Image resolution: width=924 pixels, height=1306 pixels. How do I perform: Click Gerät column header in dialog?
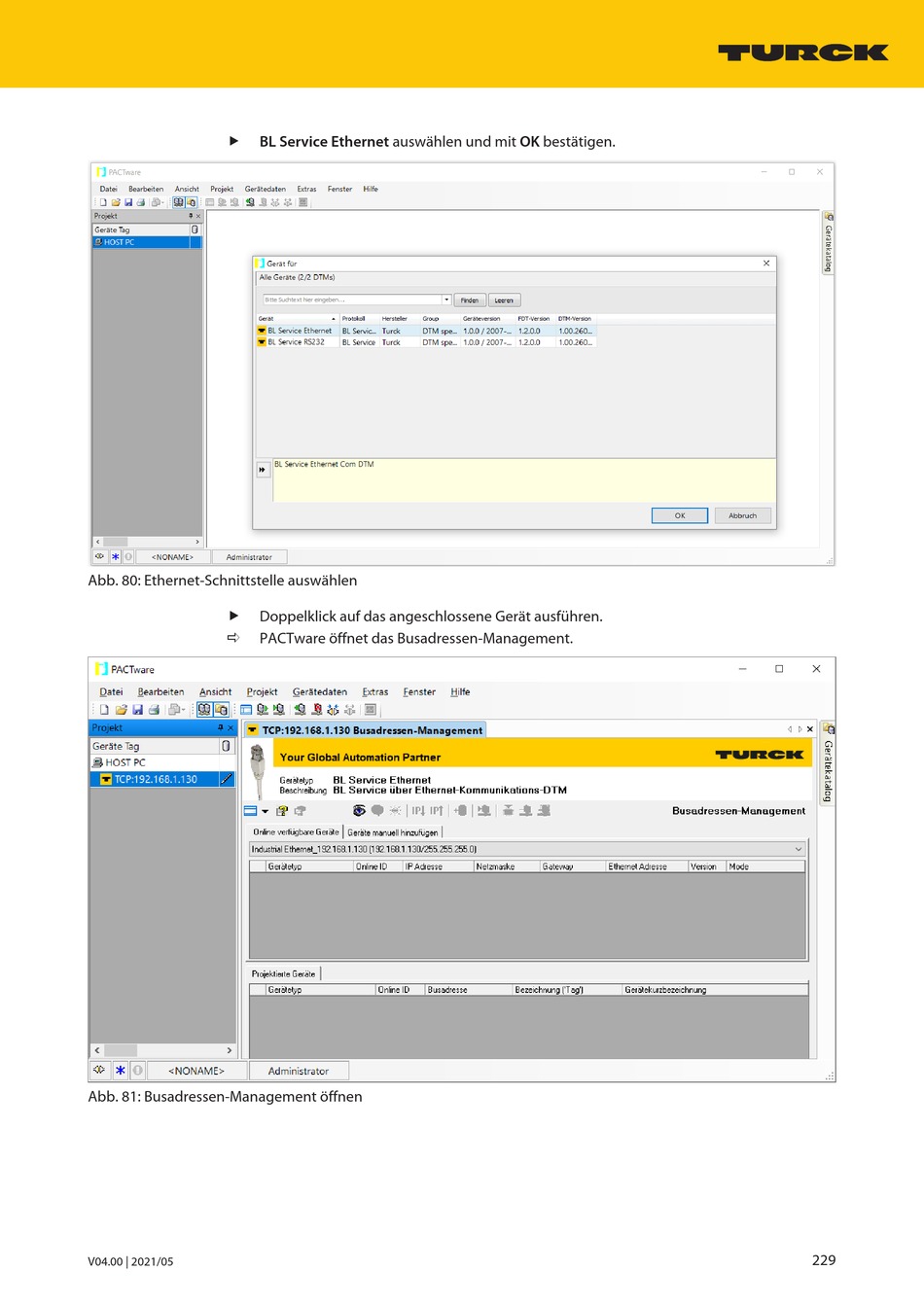[x=296, y=318]
